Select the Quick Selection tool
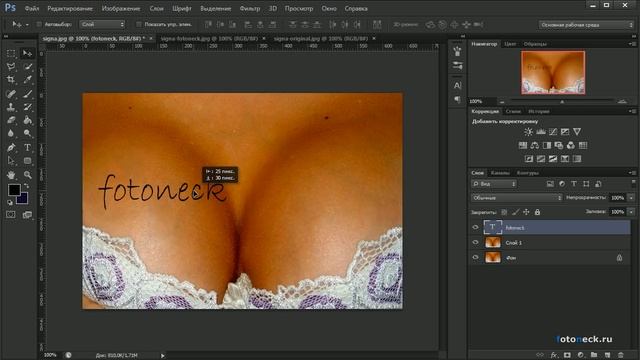The image size is (640, 360). 27,67
